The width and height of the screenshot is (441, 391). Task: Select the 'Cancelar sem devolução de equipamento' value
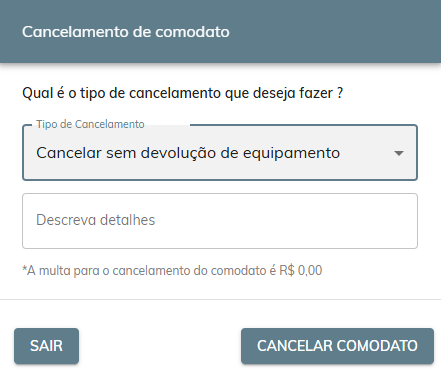click(x=188, y=153)
